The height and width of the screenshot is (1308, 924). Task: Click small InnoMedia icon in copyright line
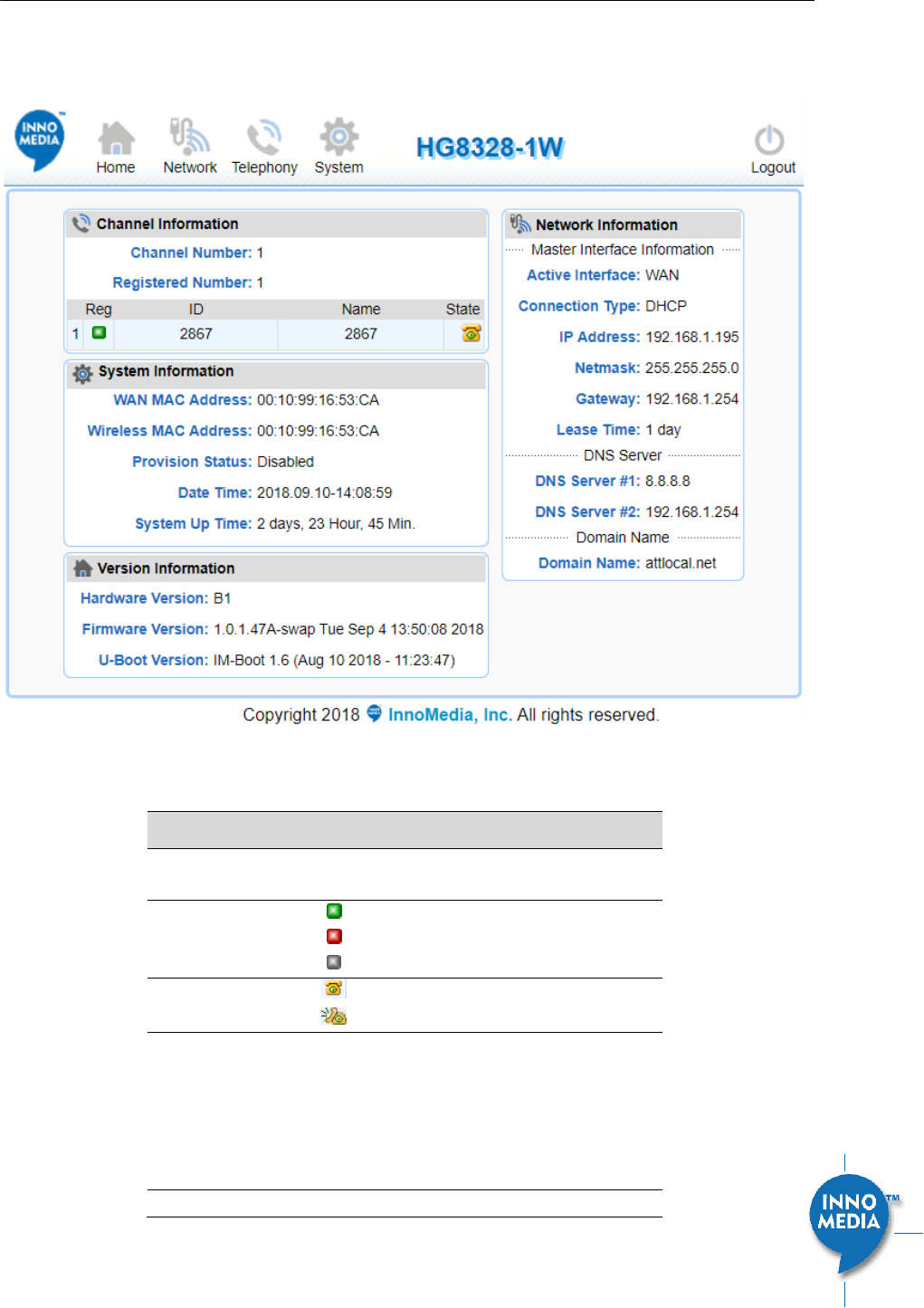tap(374, 713)
